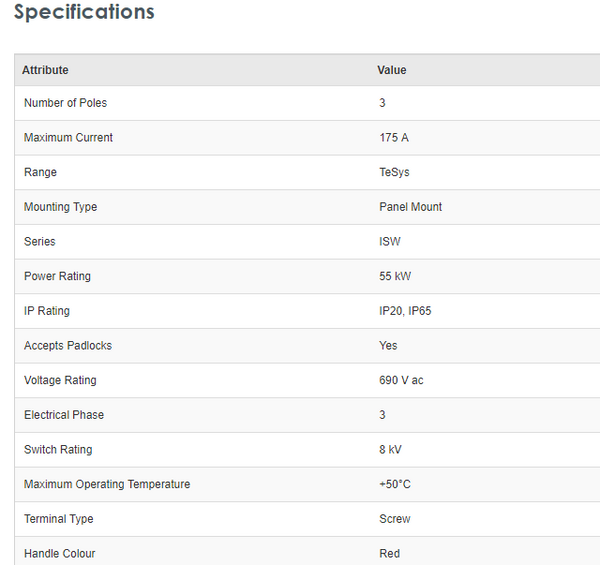Click the 8 kV switch rating value
600x565 pixels.
(x=390, y=450)
